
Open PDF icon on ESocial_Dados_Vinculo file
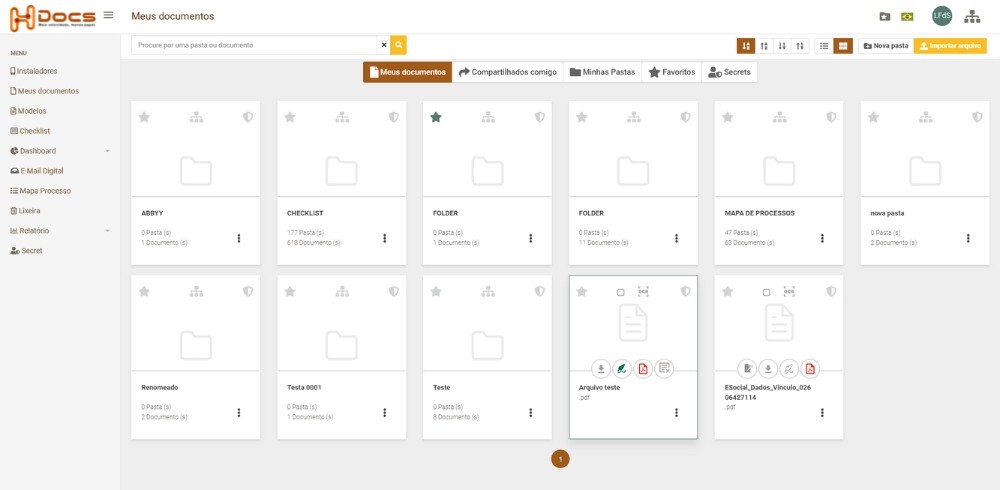[810, 368]
